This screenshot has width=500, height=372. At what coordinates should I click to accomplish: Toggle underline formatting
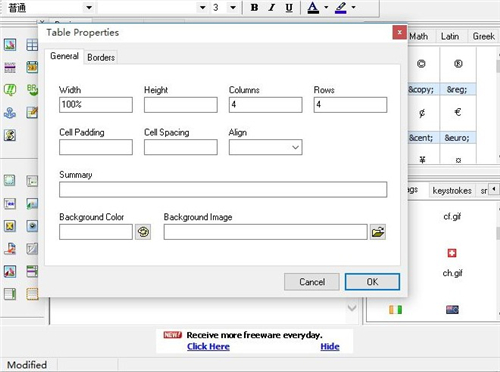[x=289, y=7]
